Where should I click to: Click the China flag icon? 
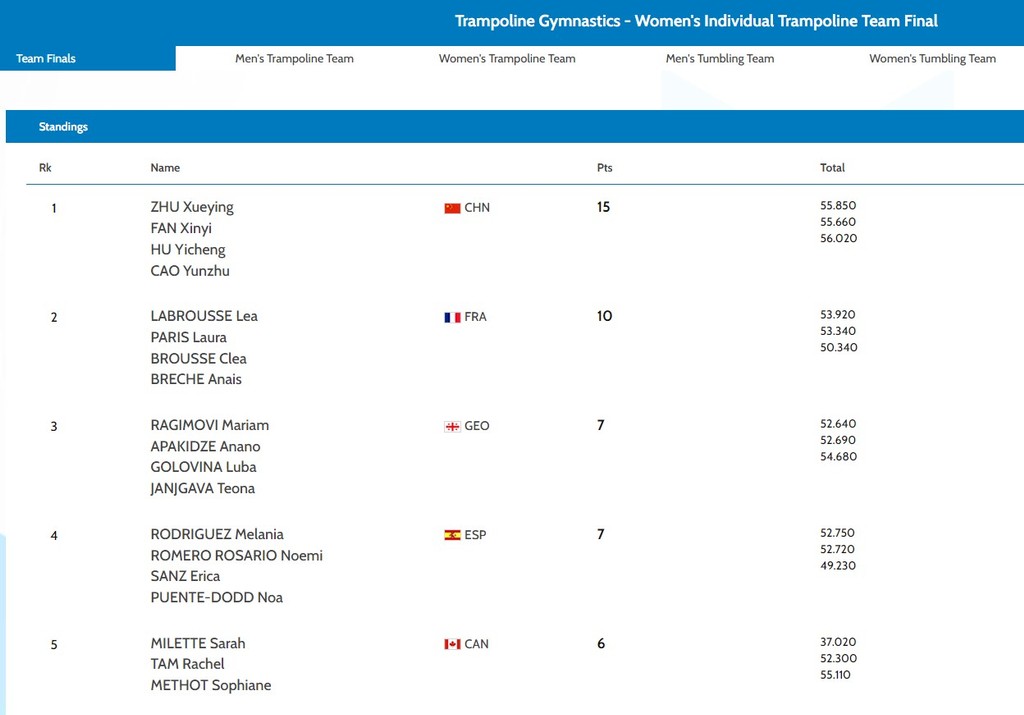click(452, 208)
